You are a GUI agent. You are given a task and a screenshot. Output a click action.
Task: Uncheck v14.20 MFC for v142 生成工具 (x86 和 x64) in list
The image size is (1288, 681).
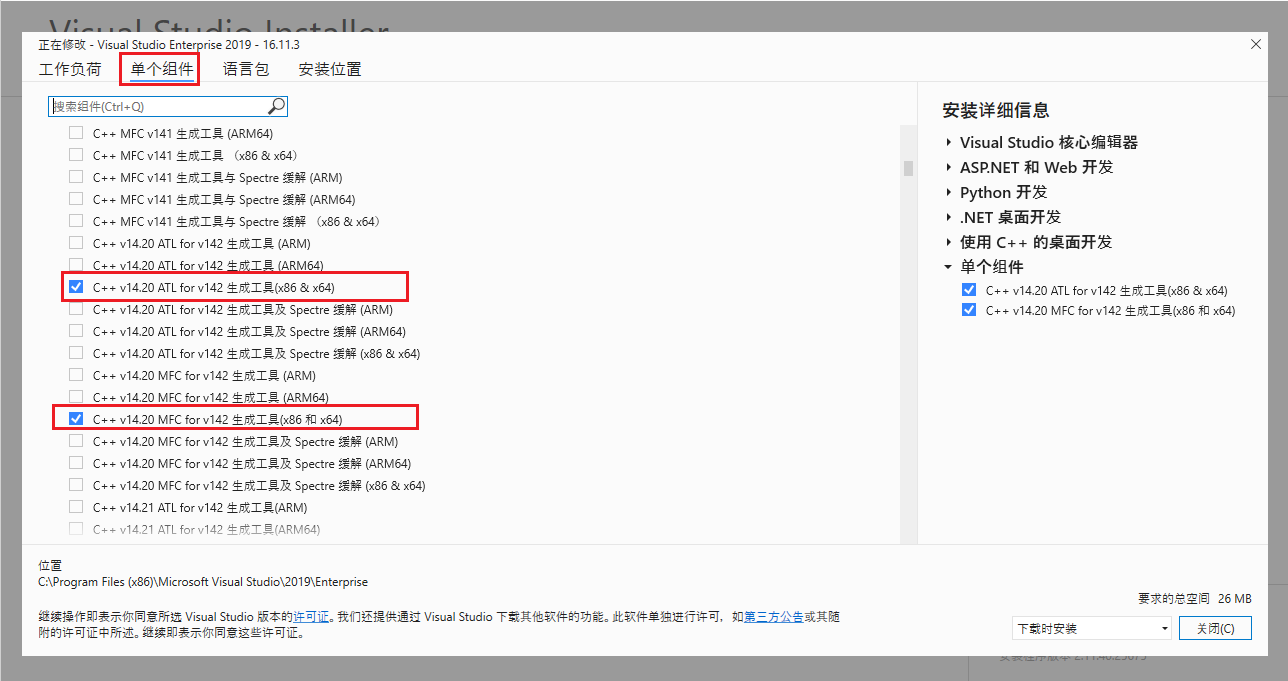(76, 419)
